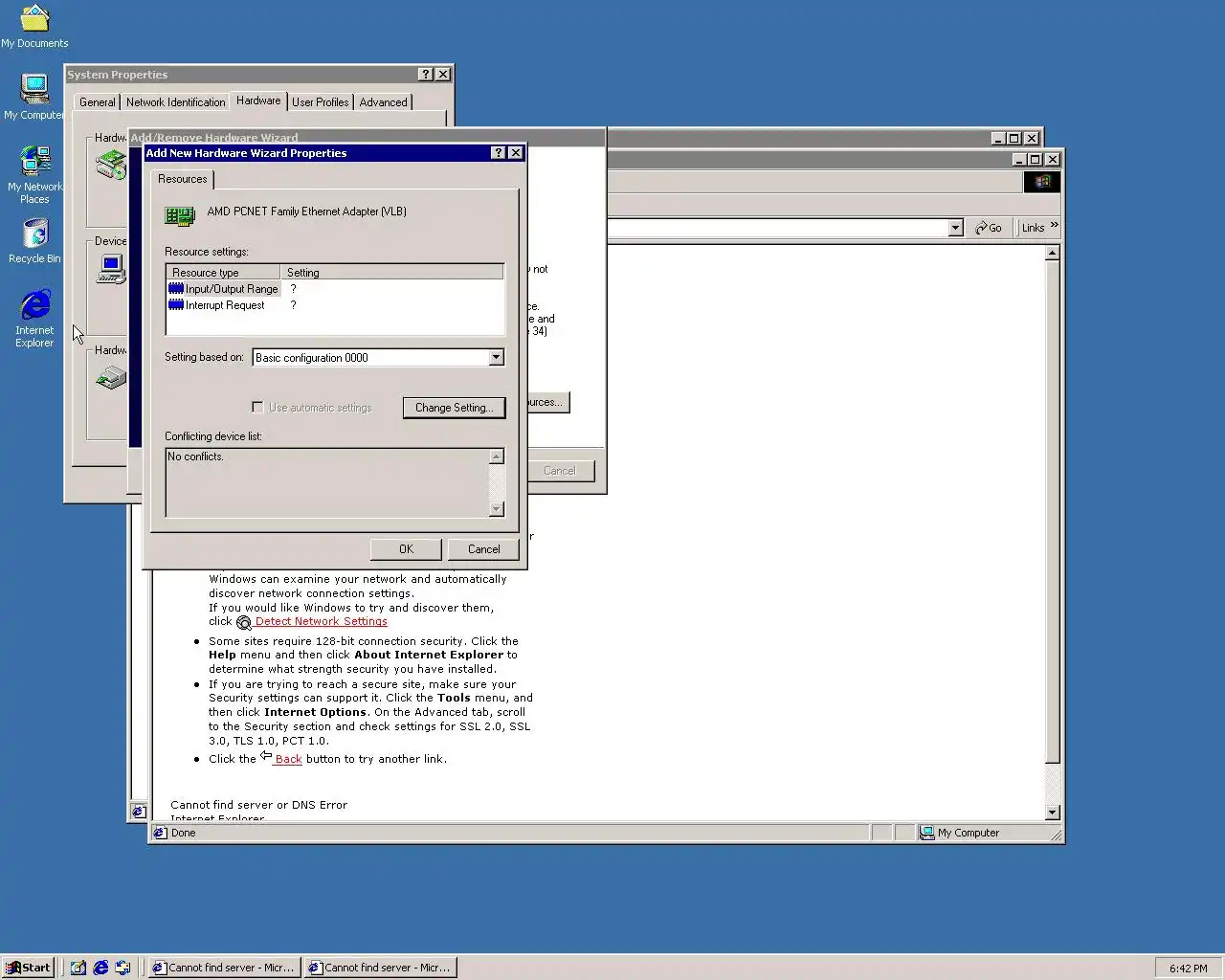Click the Detect Network Settings link
Screen dimensions: 1225x980
tap(321, 621)
